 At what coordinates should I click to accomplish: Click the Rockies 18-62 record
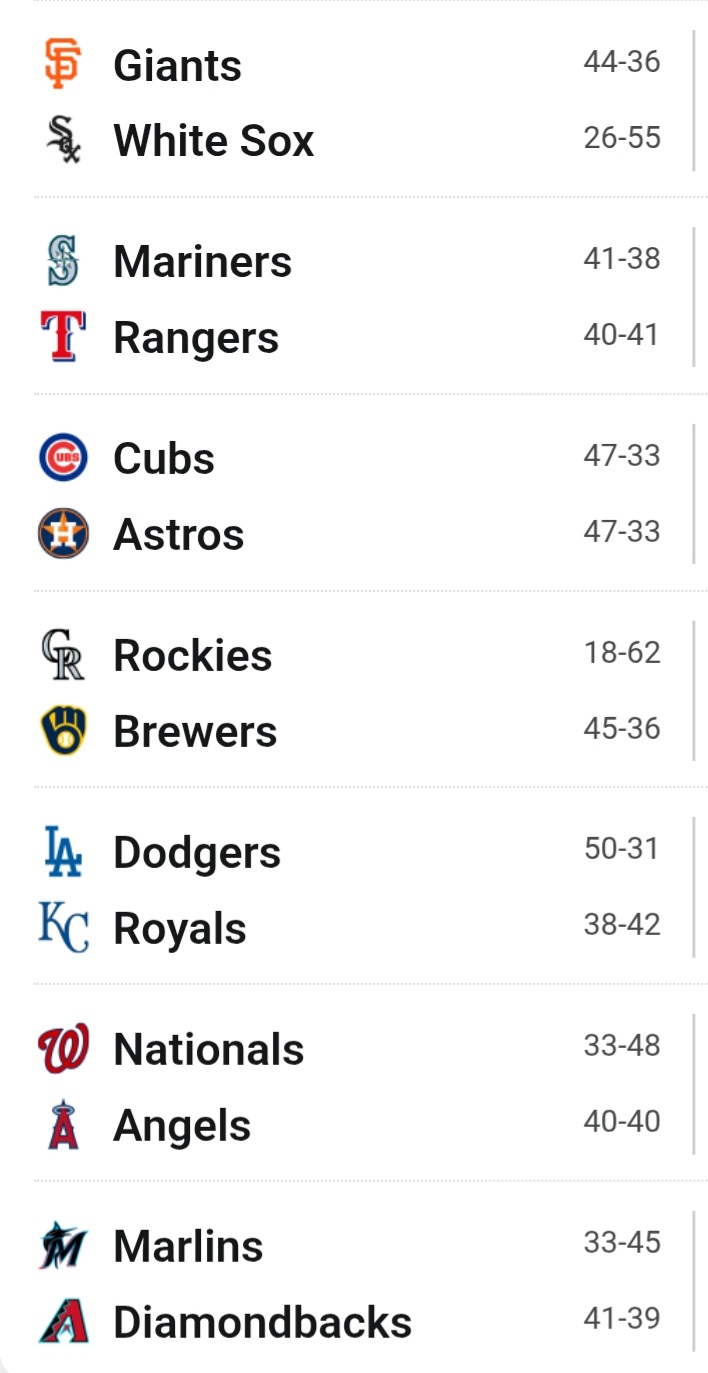tap(622, 653)
